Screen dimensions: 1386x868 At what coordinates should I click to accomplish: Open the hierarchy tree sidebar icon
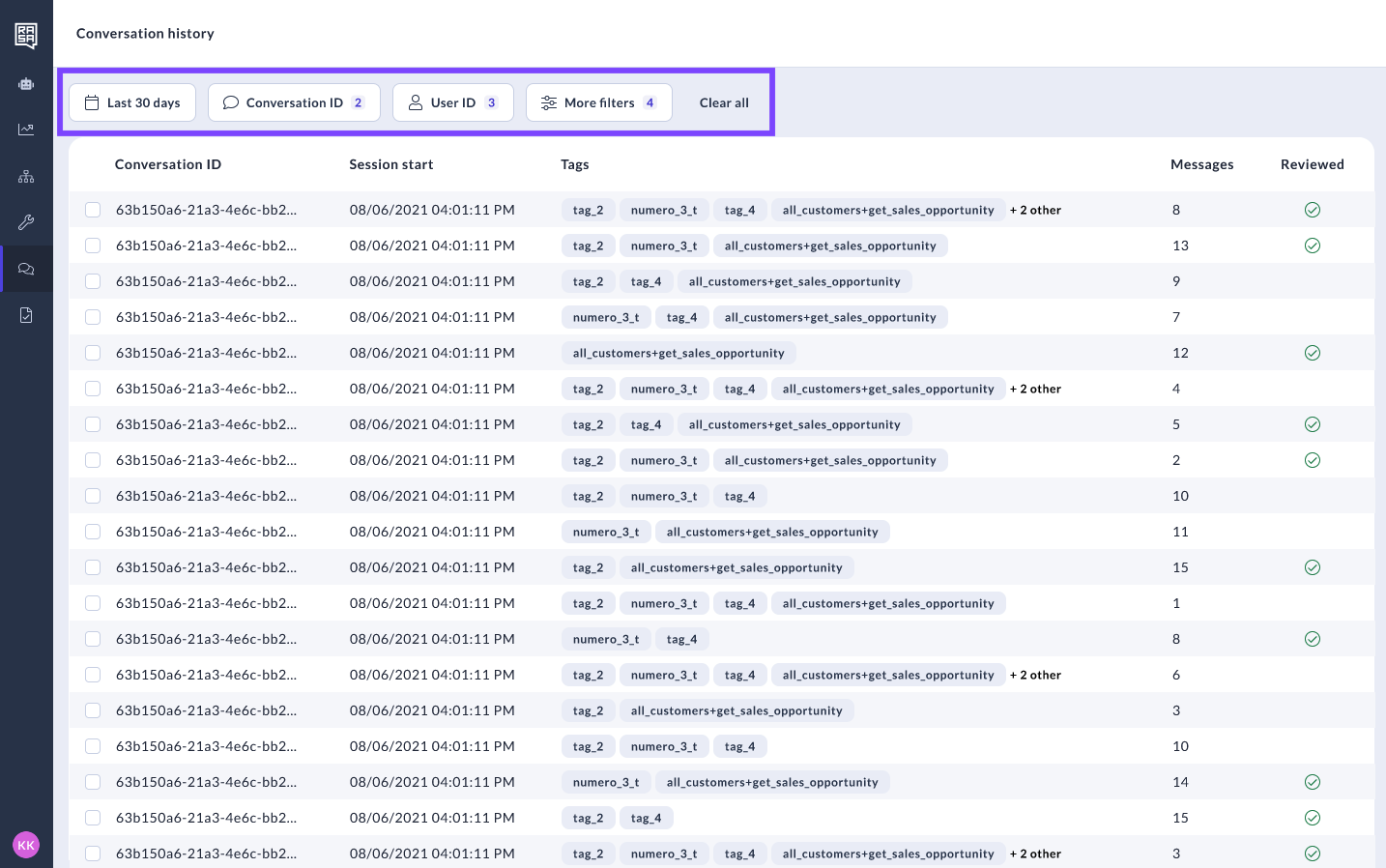point(26,176)
